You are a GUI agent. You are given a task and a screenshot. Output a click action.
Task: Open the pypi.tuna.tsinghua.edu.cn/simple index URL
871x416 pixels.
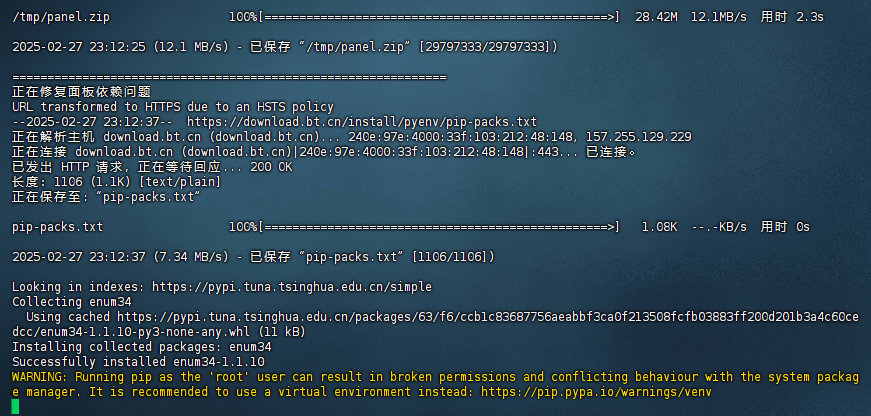292,287
